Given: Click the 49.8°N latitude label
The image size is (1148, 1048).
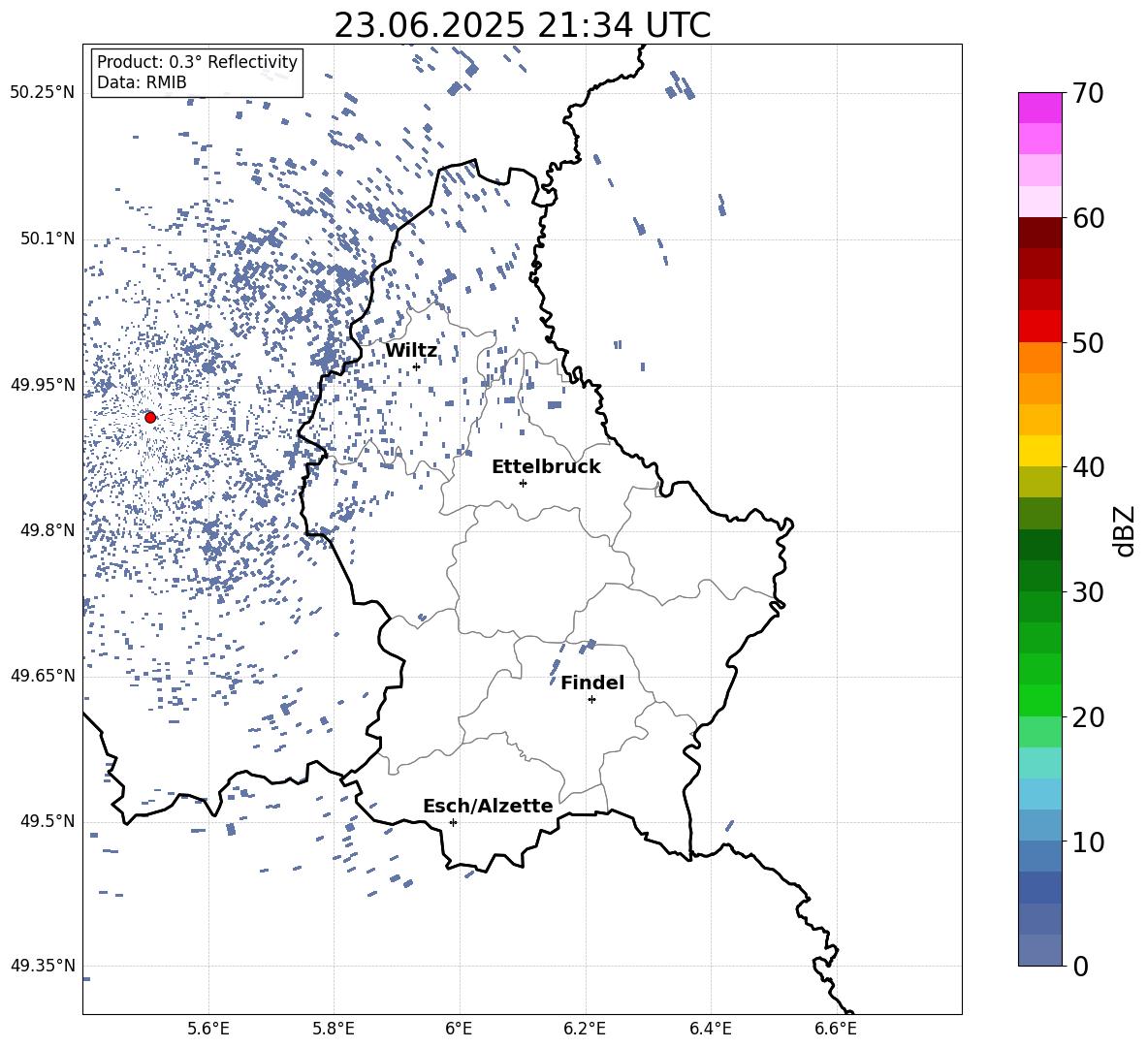Looking at the screenshot, I should pos(48,530).
